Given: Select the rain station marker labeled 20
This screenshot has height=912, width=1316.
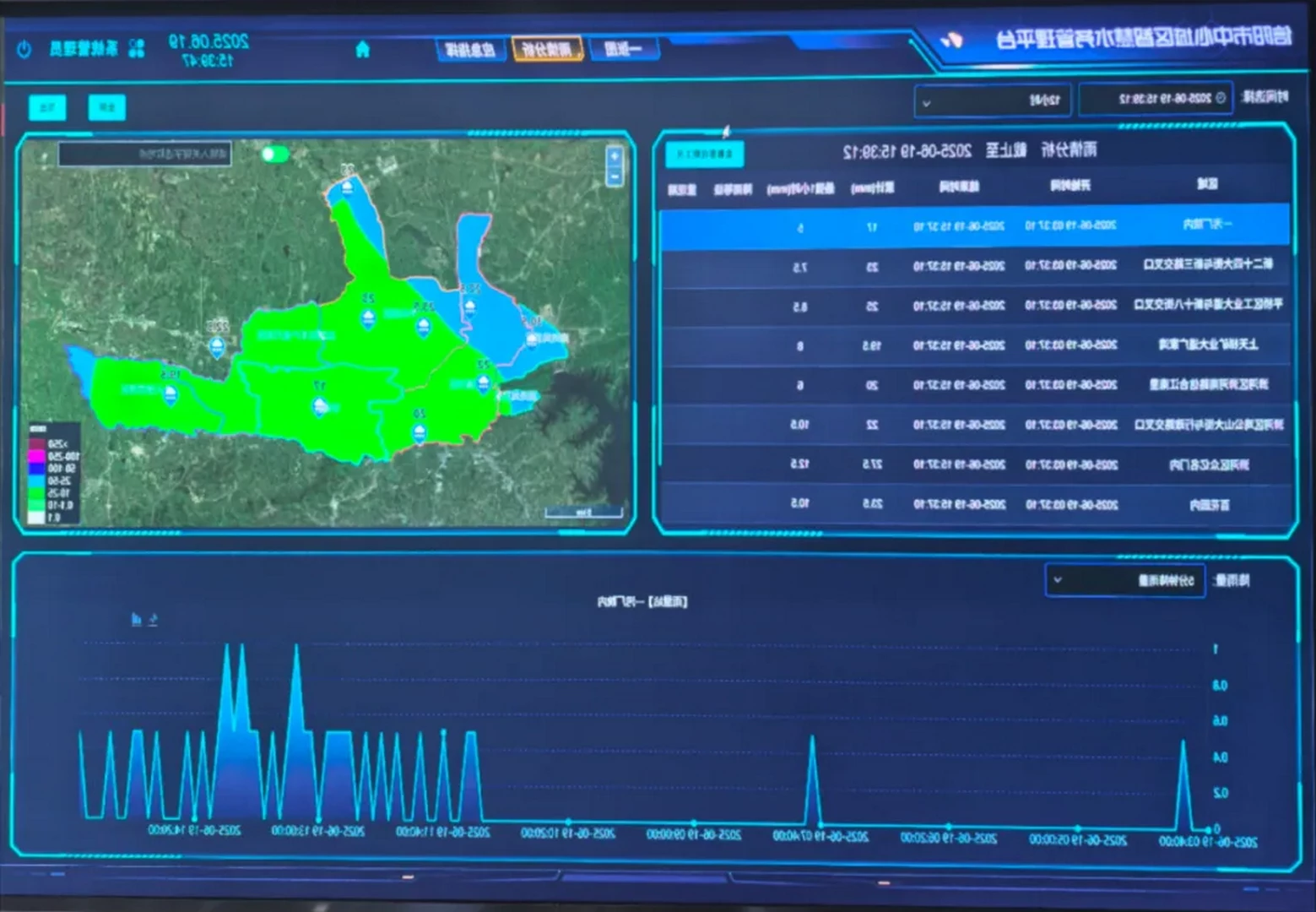Looking at the screenshot, I should pyautogui.click(x=420, y=434).
